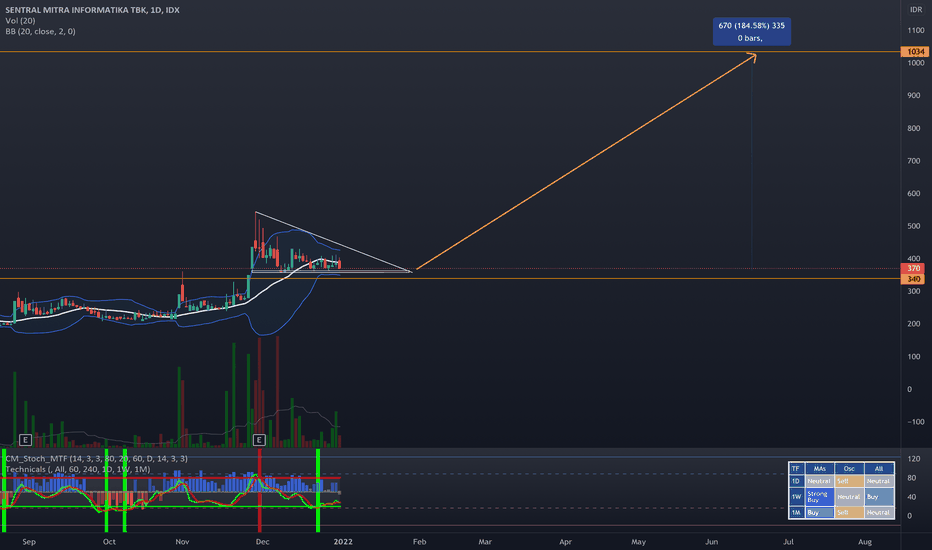This screenshot has width=932, height=550.
Task: Select the orange diagonal projection arrow line
Action: (x=585, y=162)
